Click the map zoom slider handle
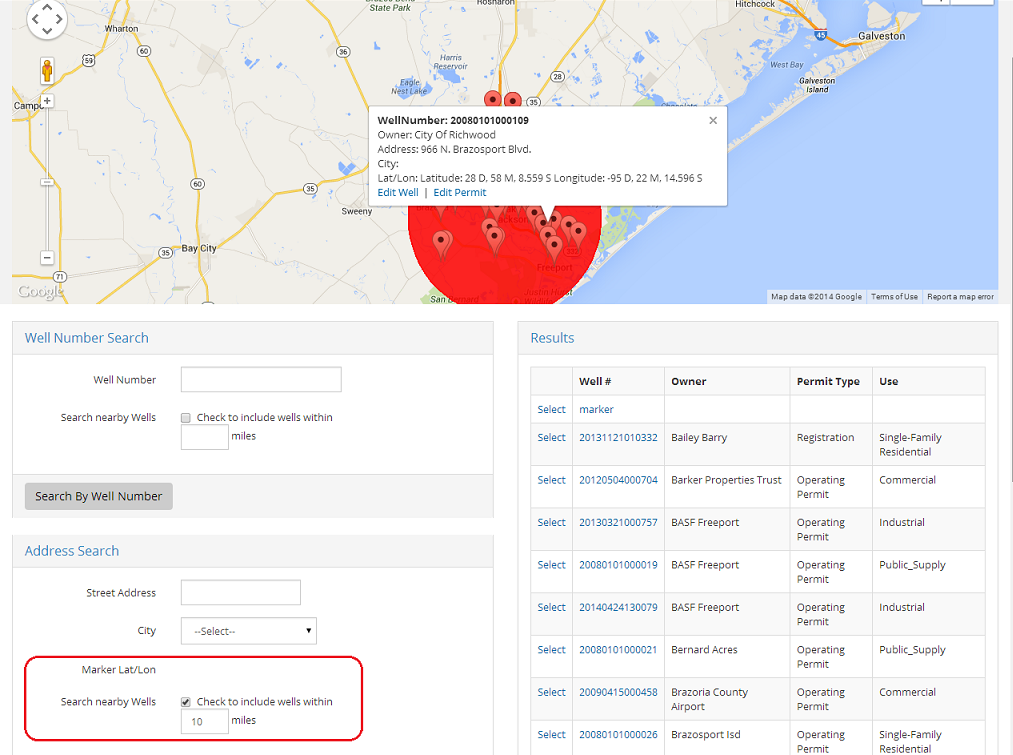 click(x=47, y=183)
